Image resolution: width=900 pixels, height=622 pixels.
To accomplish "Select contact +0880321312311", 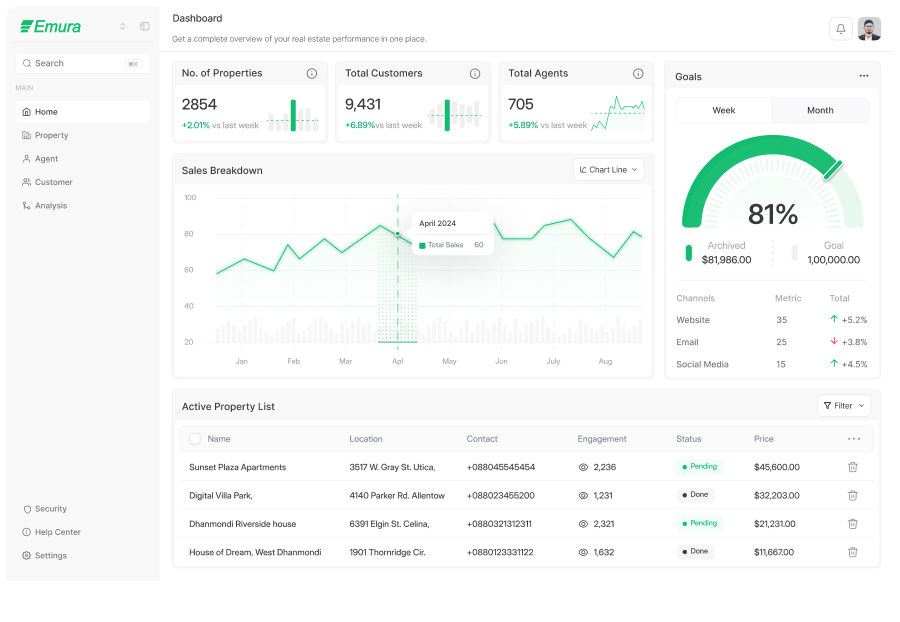I will pos(499,524).
